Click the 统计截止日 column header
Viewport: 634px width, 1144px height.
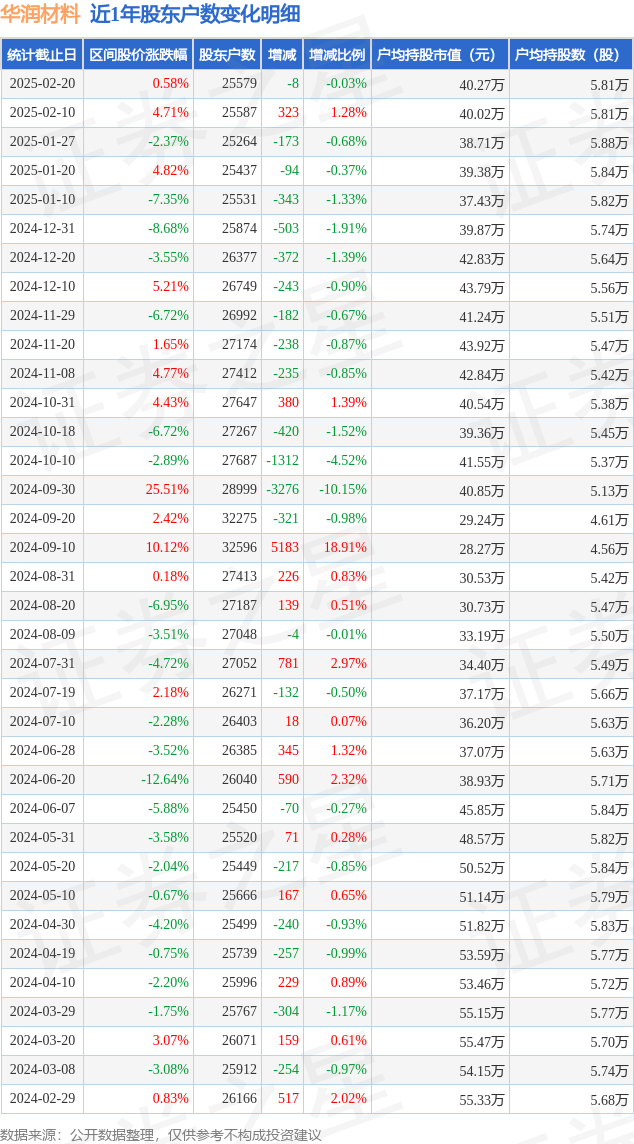[x=42, y=55]
